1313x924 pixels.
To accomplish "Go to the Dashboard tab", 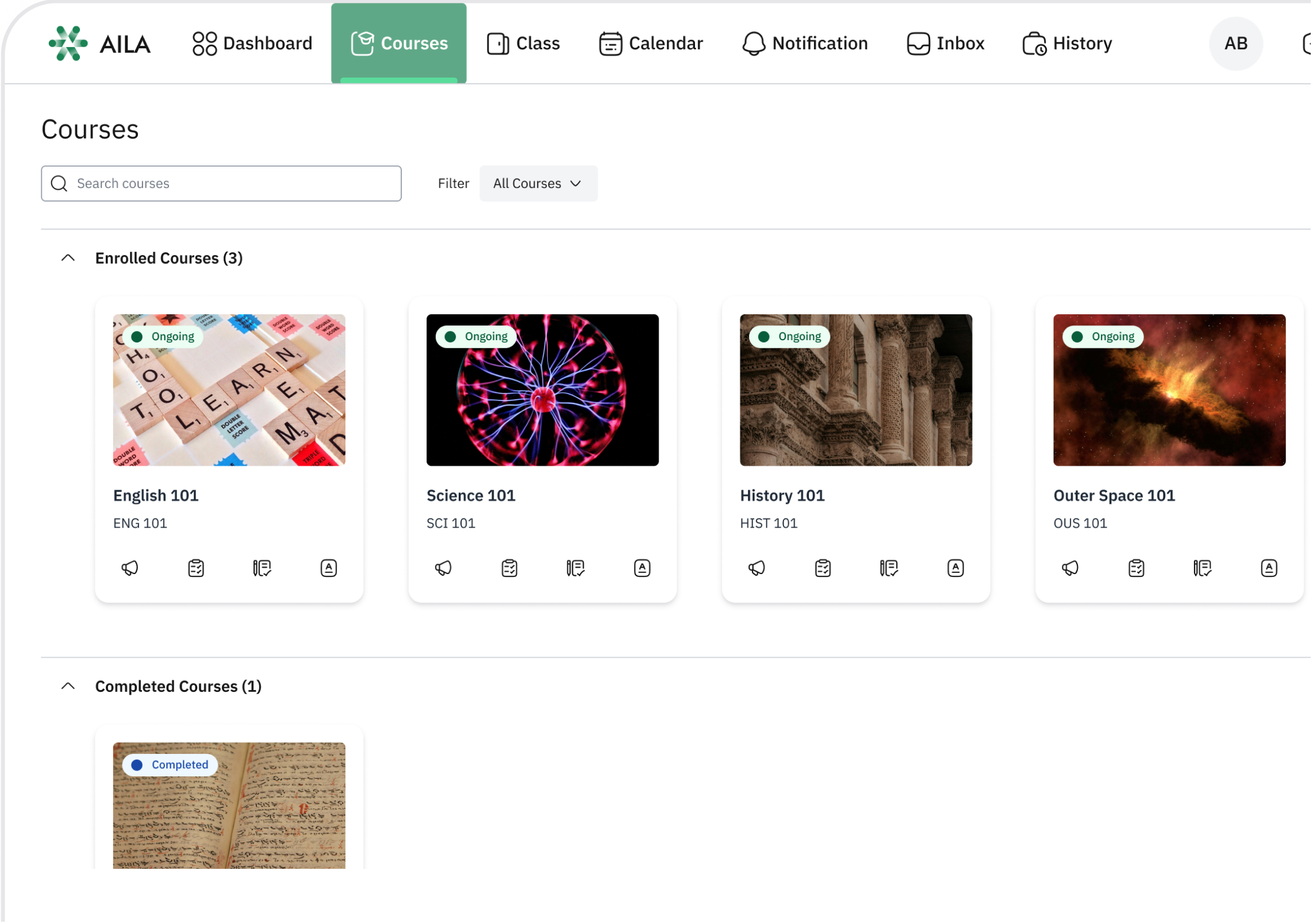I will pos(253,44).
